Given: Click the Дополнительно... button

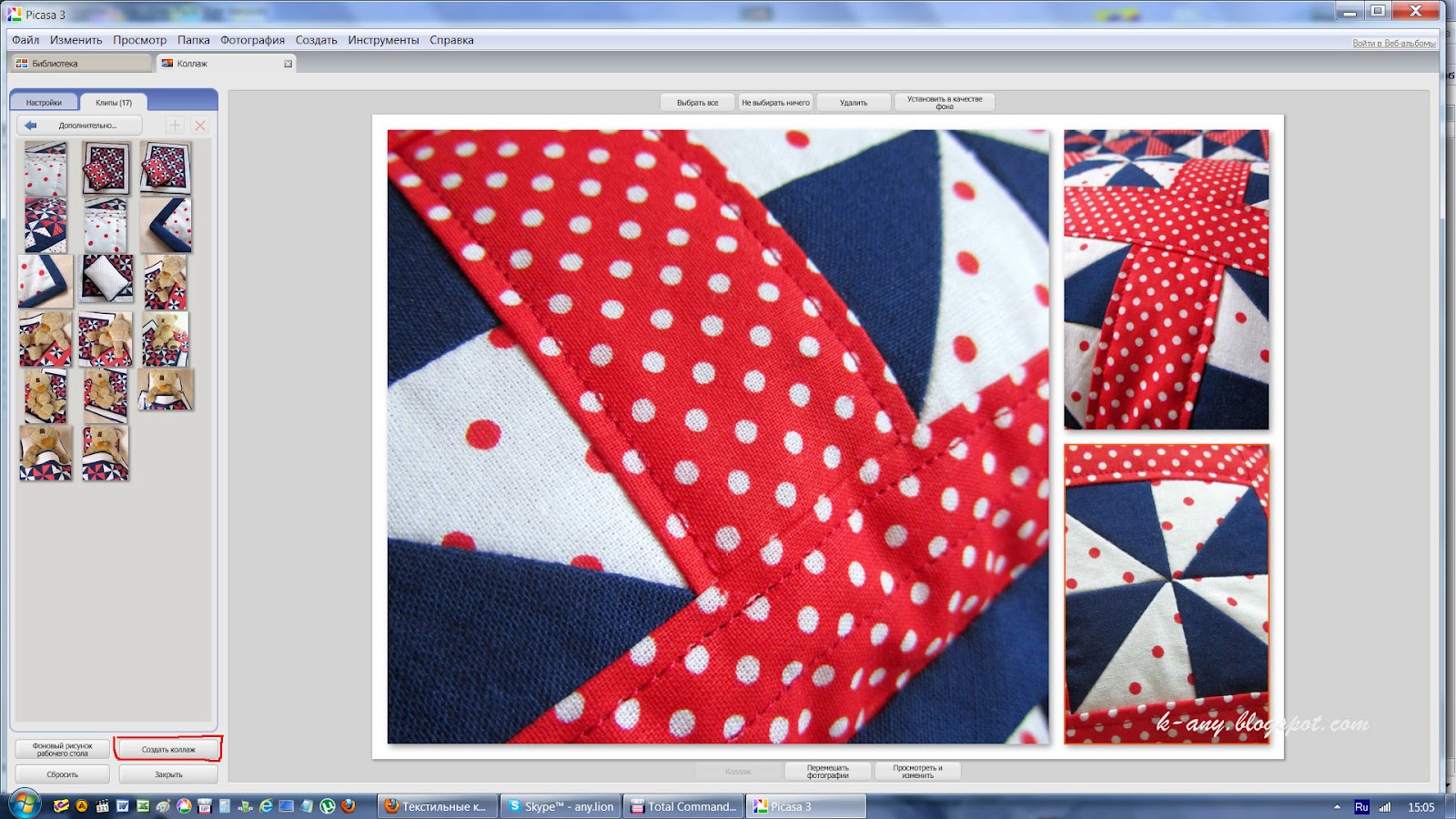Looking at the screenshot, I should [80, 126].
